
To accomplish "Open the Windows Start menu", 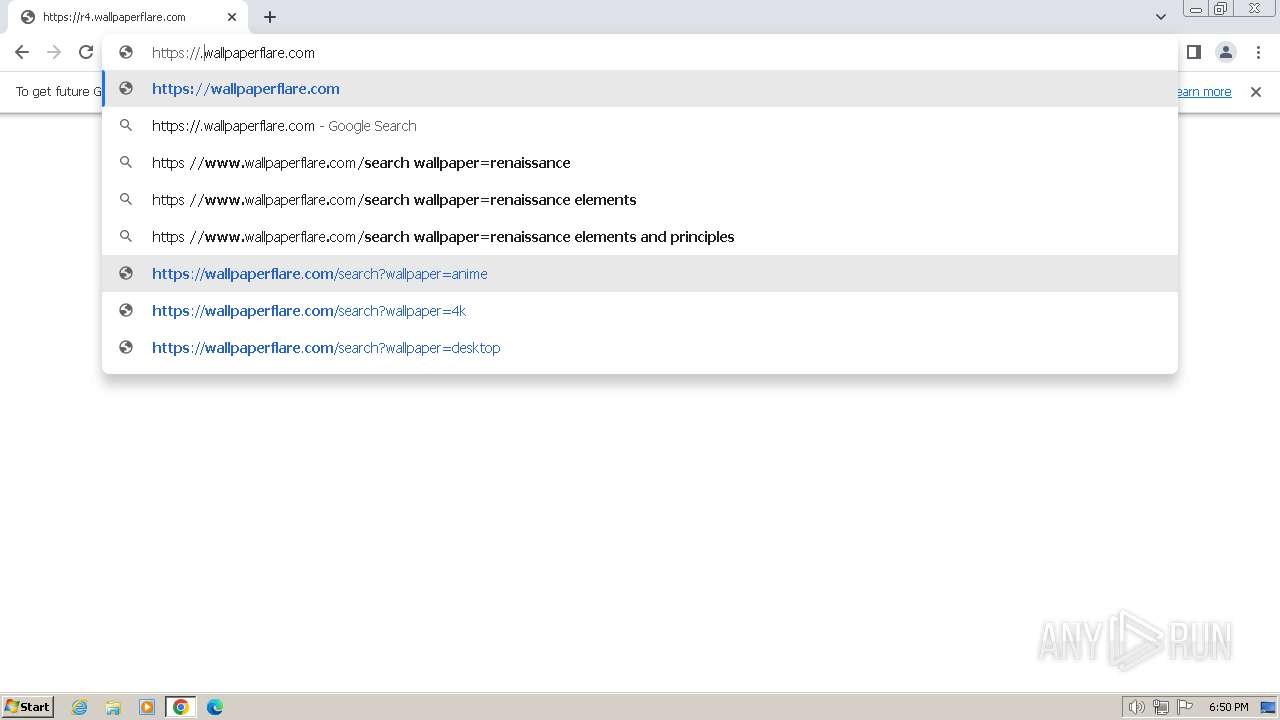I will pos(28,707).
